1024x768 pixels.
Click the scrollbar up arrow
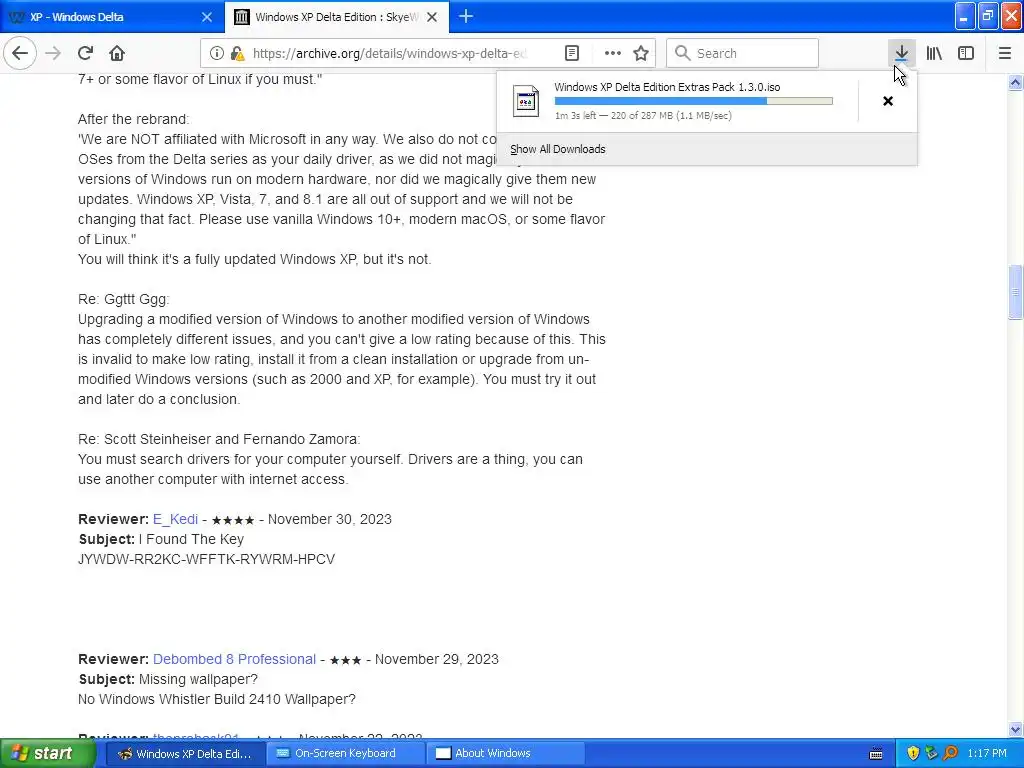point(1015,82)
